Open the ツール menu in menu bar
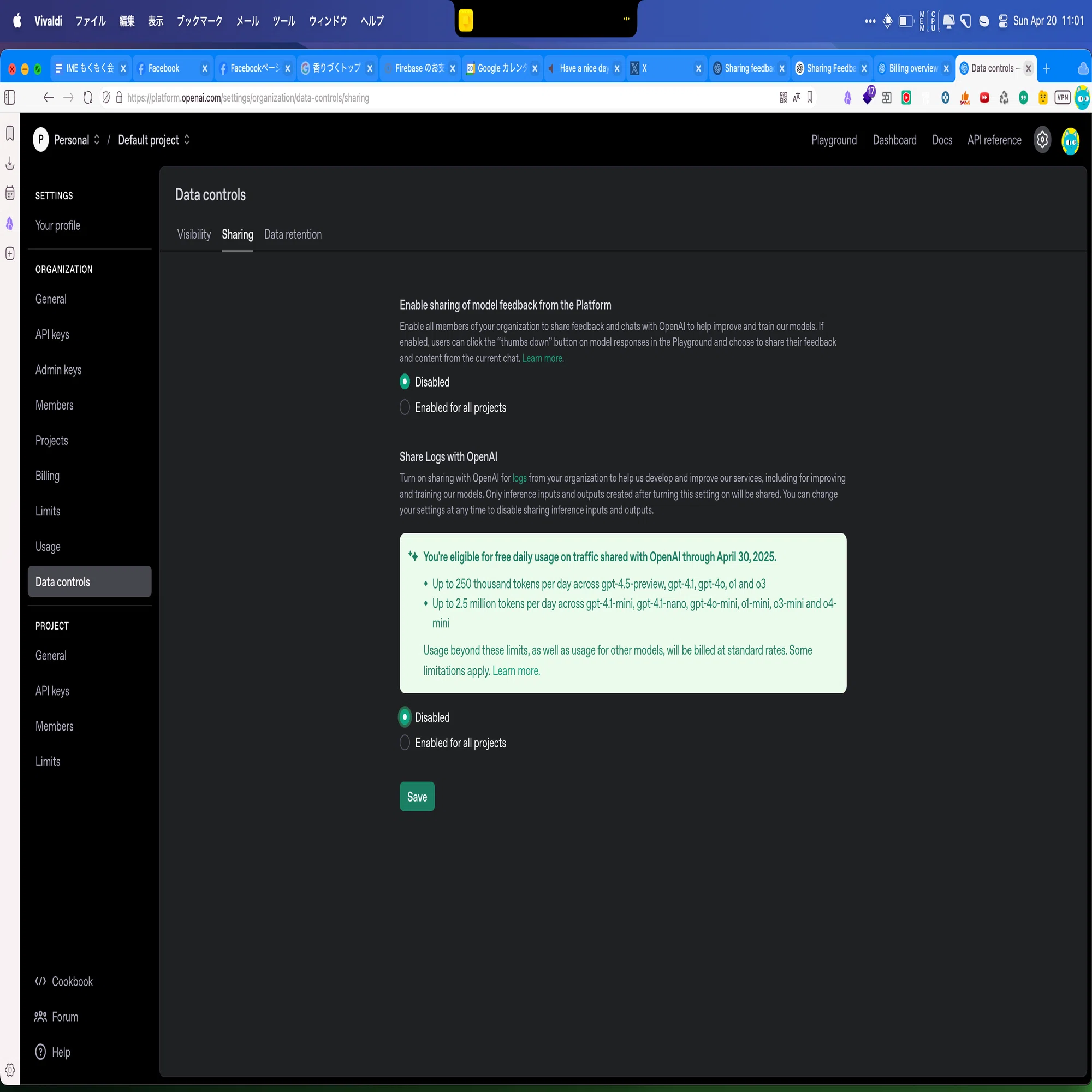Image resolution: width=1092 pixels, height=1092 pixels. coord(284,21)
